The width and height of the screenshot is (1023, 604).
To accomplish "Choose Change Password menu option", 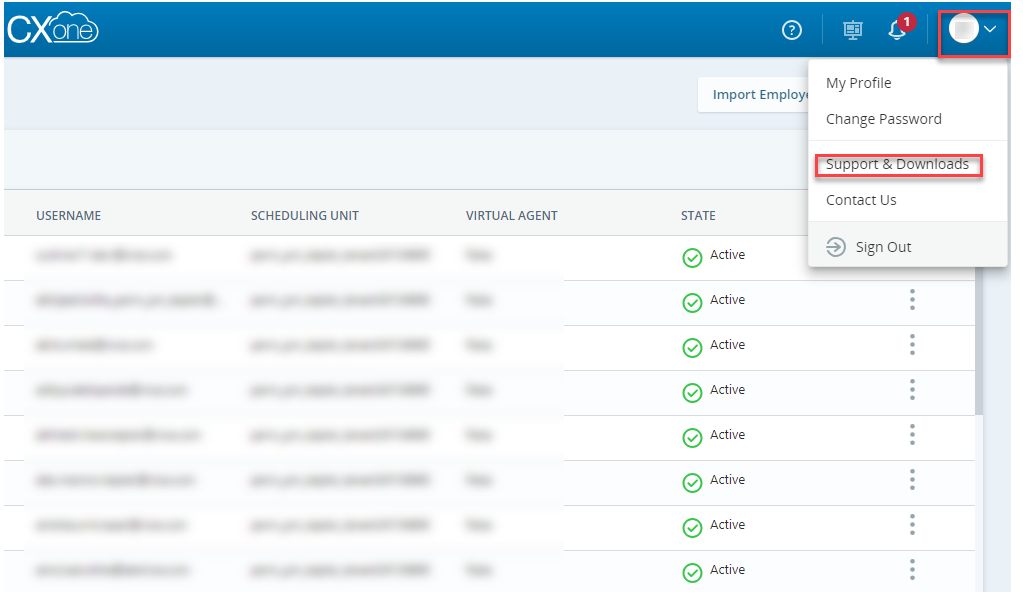I will (883, 119).
